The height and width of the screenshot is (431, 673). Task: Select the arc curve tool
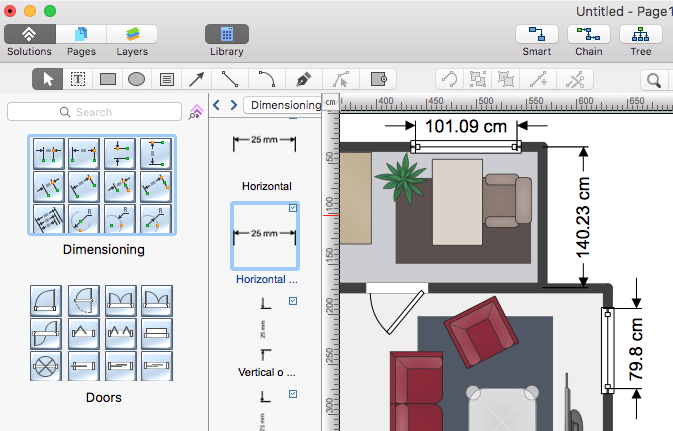pos(266,79)
